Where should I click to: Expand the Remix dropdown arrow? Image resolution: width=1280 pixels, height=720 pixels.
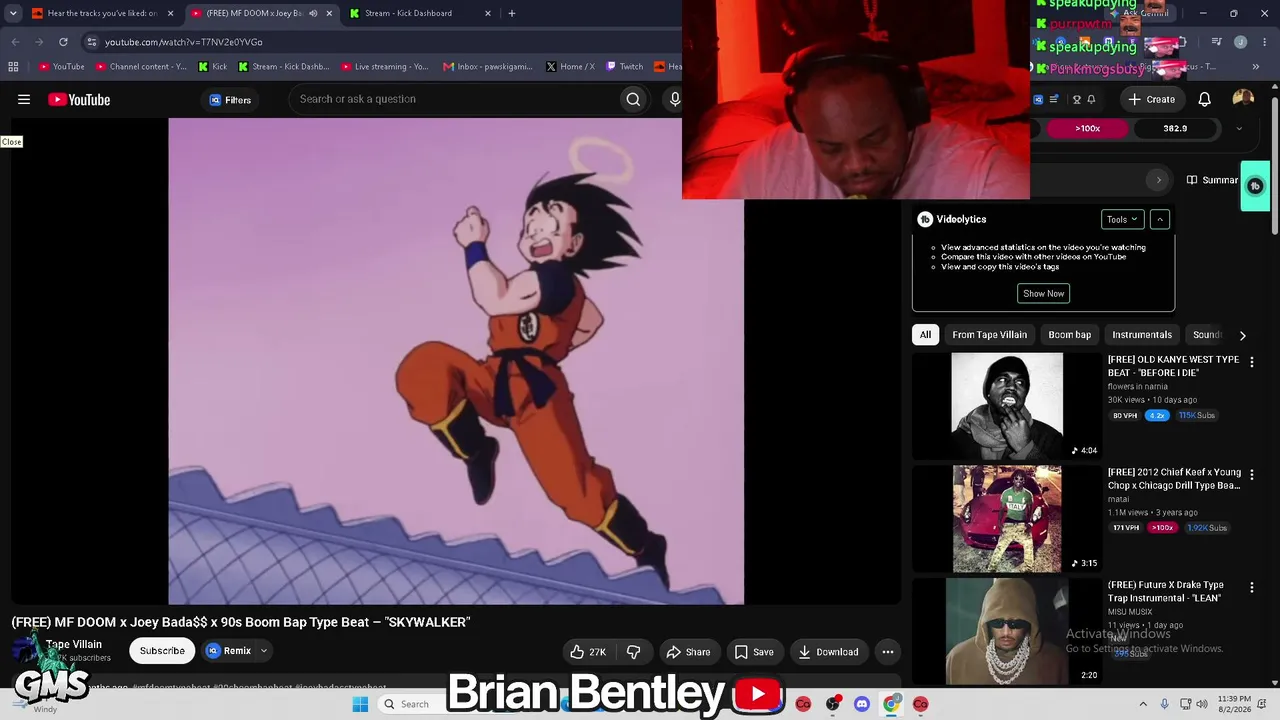264,651
